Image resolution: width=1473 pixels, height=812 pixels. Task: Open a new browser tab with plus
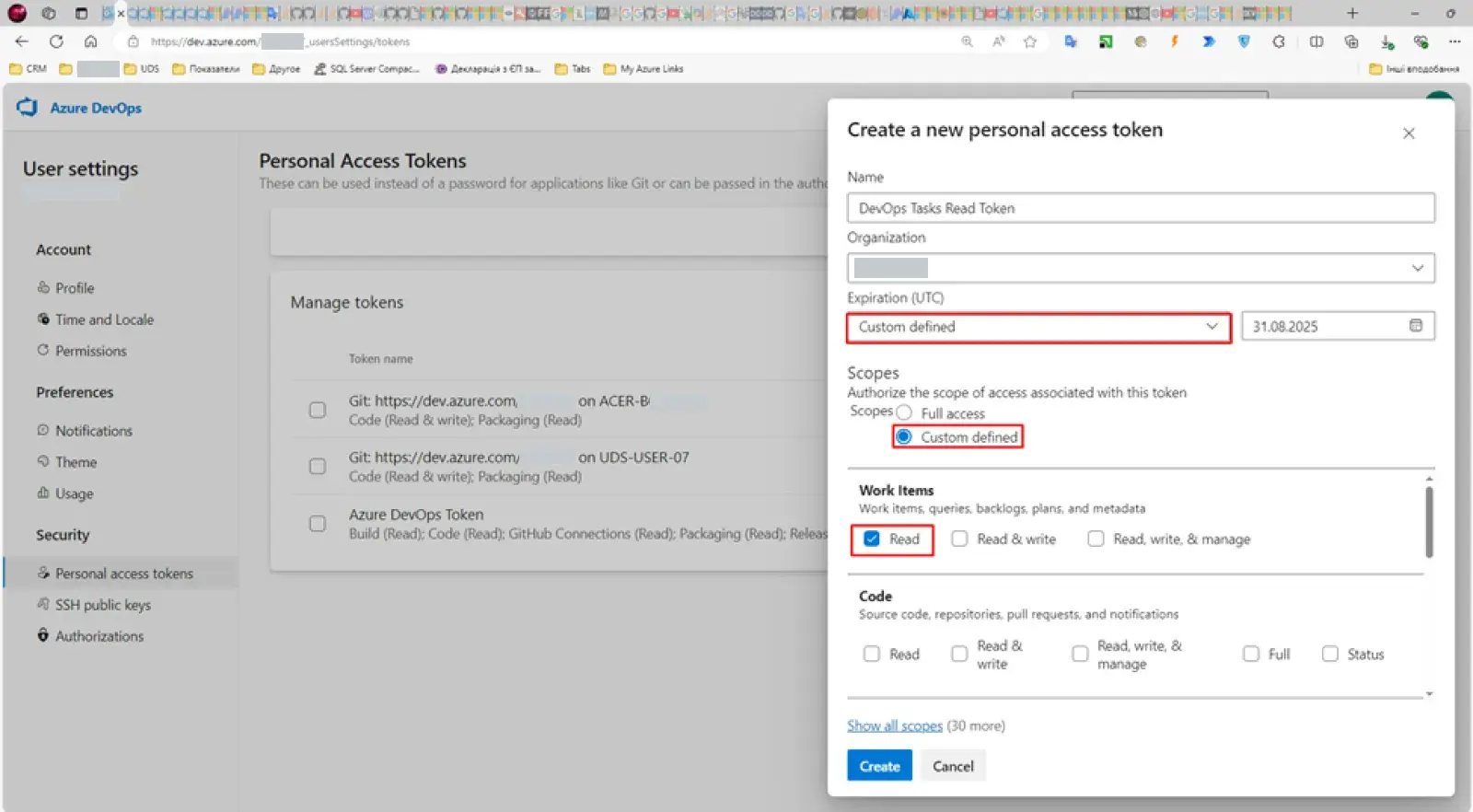tap(1352, 13)
